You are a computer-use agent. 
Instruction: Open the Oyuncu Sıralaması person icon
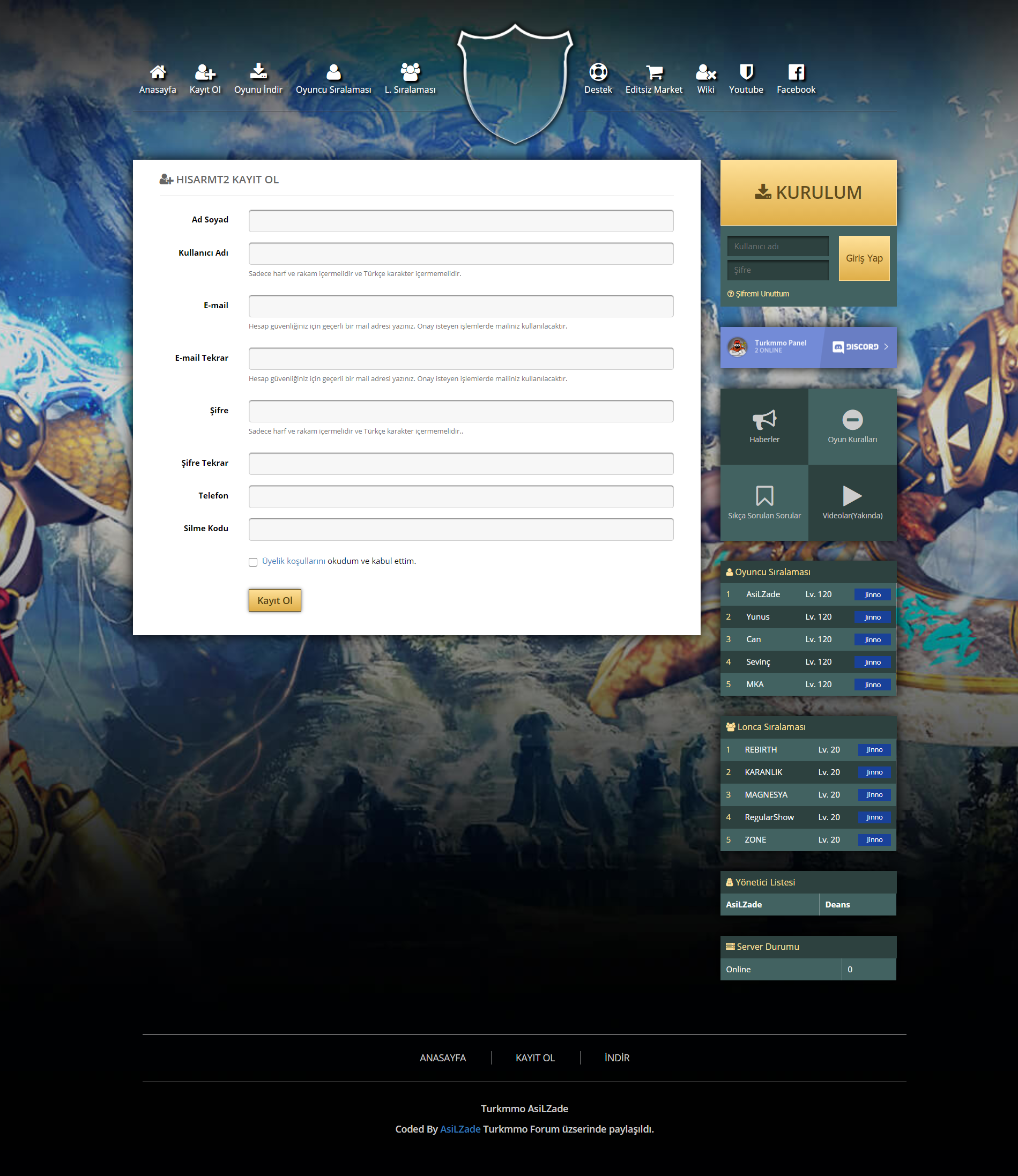tap(333, 72)
